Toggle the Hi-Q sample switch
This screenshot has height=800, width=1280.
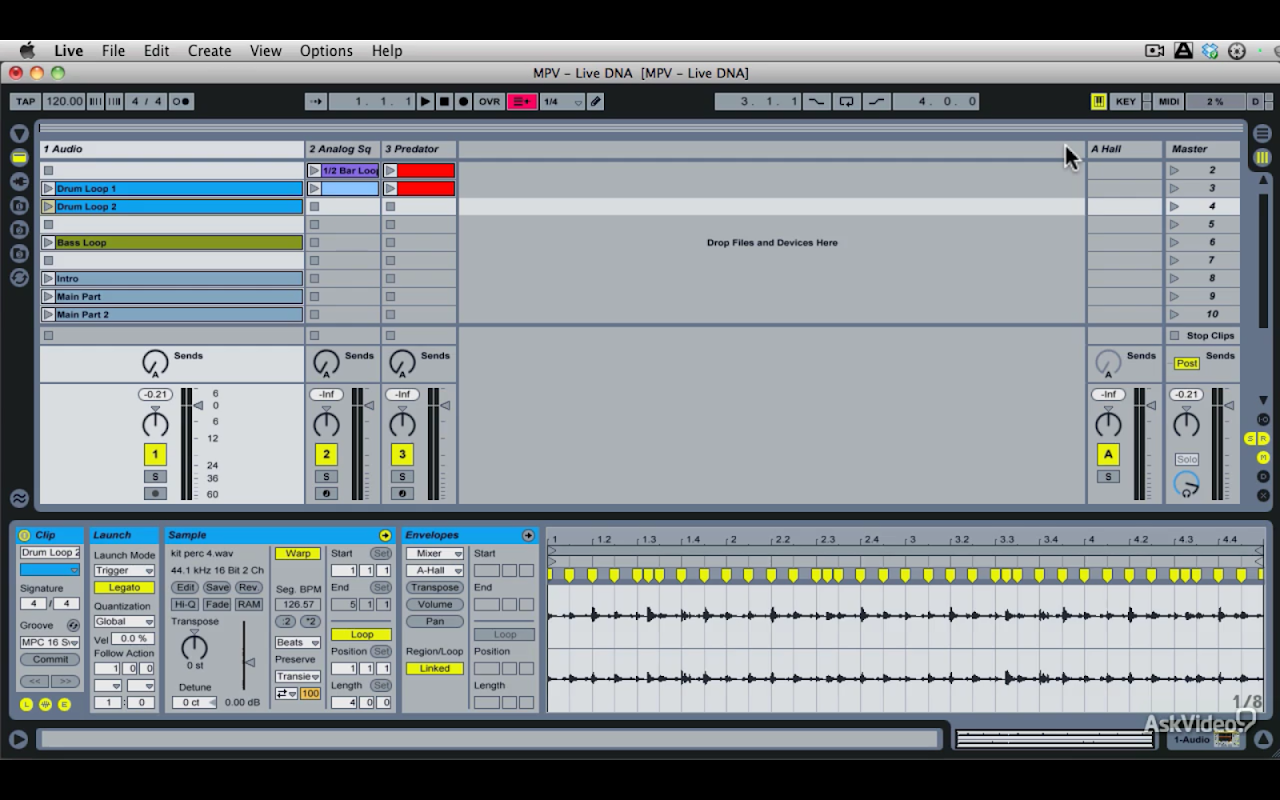tap(184, 604)
